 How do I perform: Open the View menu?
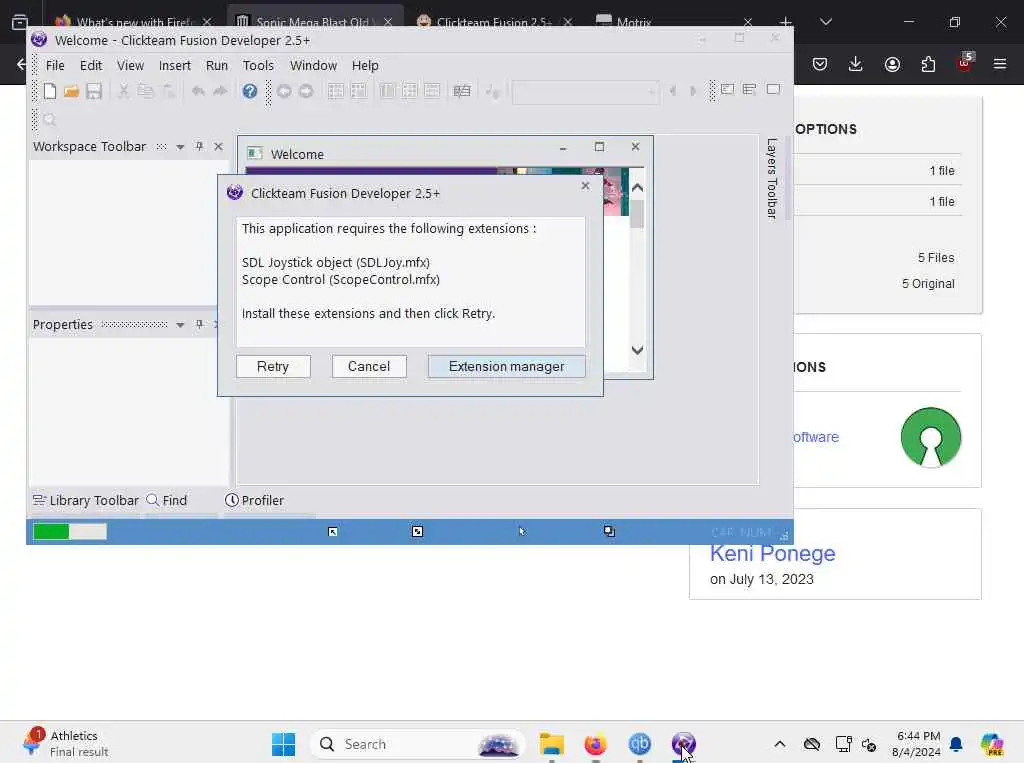130,65
